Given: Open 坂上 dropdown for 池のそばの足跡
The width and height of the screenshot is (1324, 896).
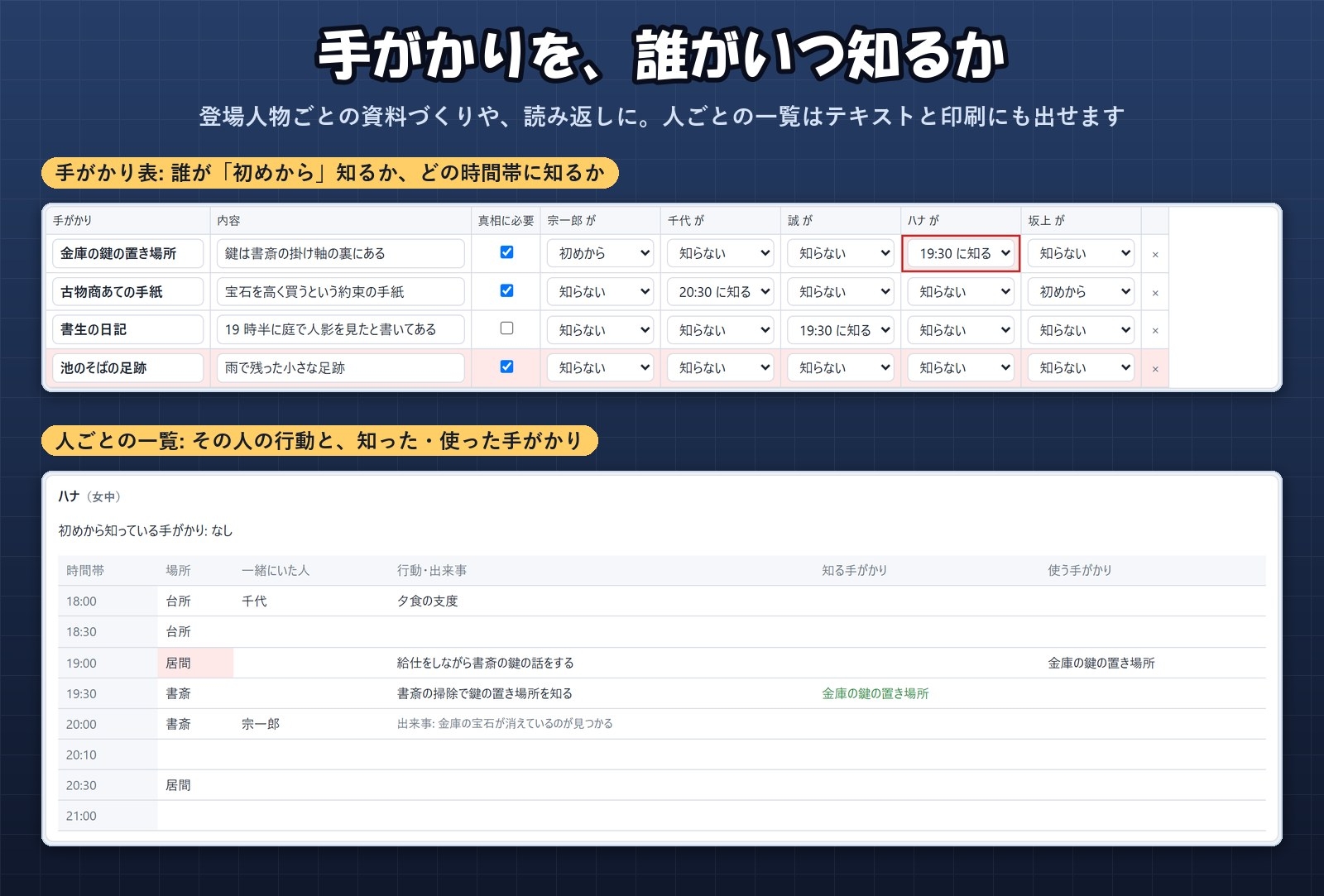Looking at the screenshot, I should [1081, 367].
